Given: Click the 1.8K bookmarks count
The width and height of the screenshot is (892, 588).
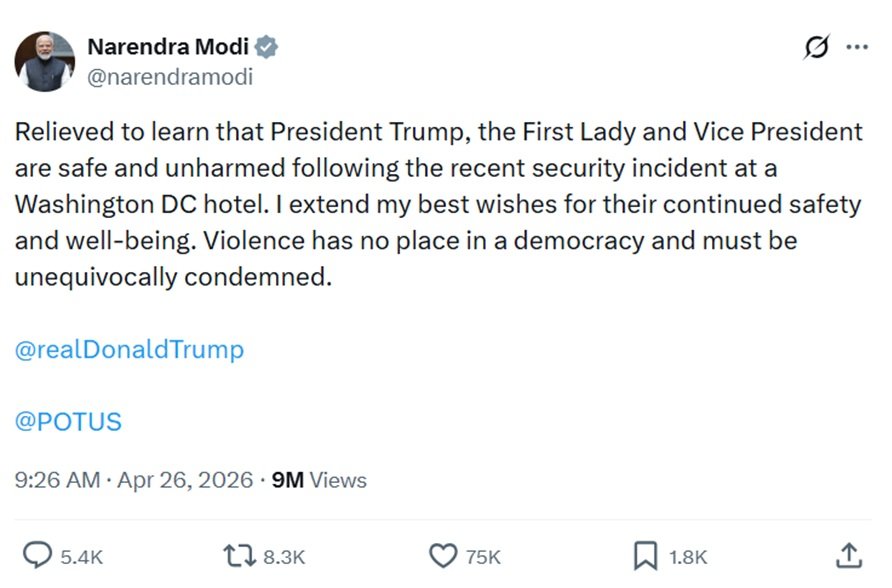Looking at the screenshot, I should pyautogui.click(x=688, y=556).
